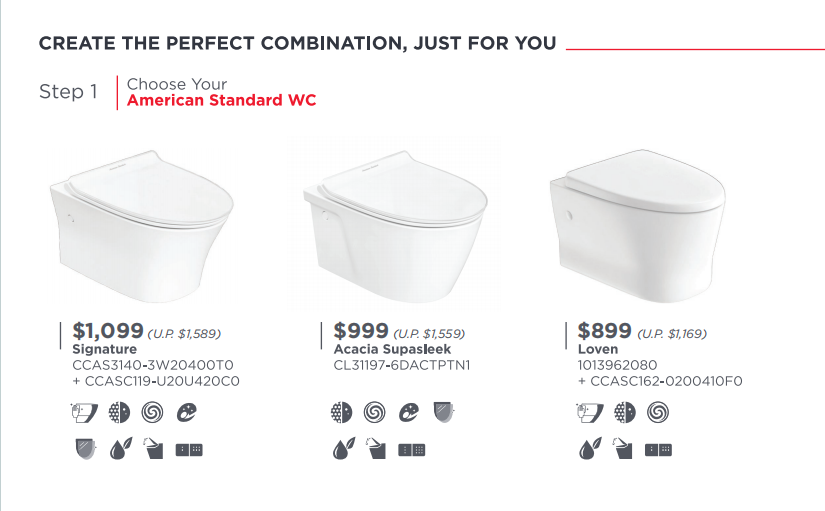This screenshot has height=511, width=825.
Task: Click the dual flush plate icon under Signature
Action: point(189,450)
